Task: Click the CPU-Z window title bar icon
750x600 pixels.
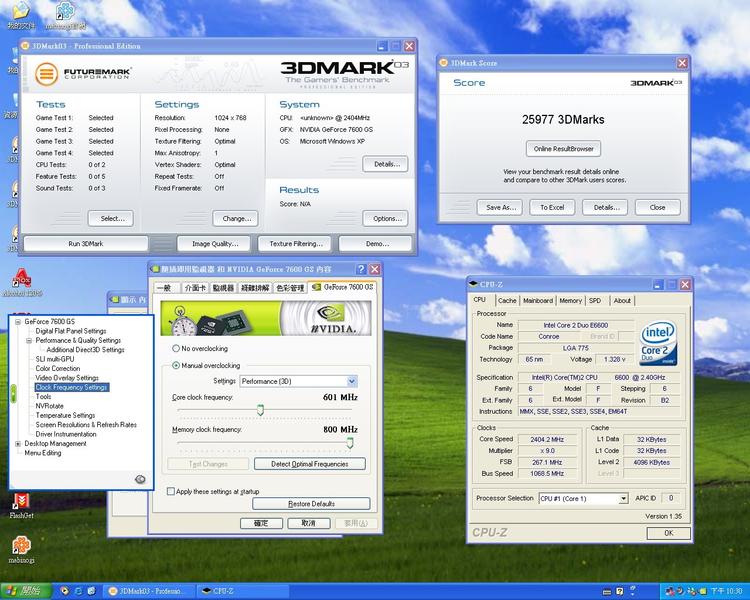Action: 474,284
